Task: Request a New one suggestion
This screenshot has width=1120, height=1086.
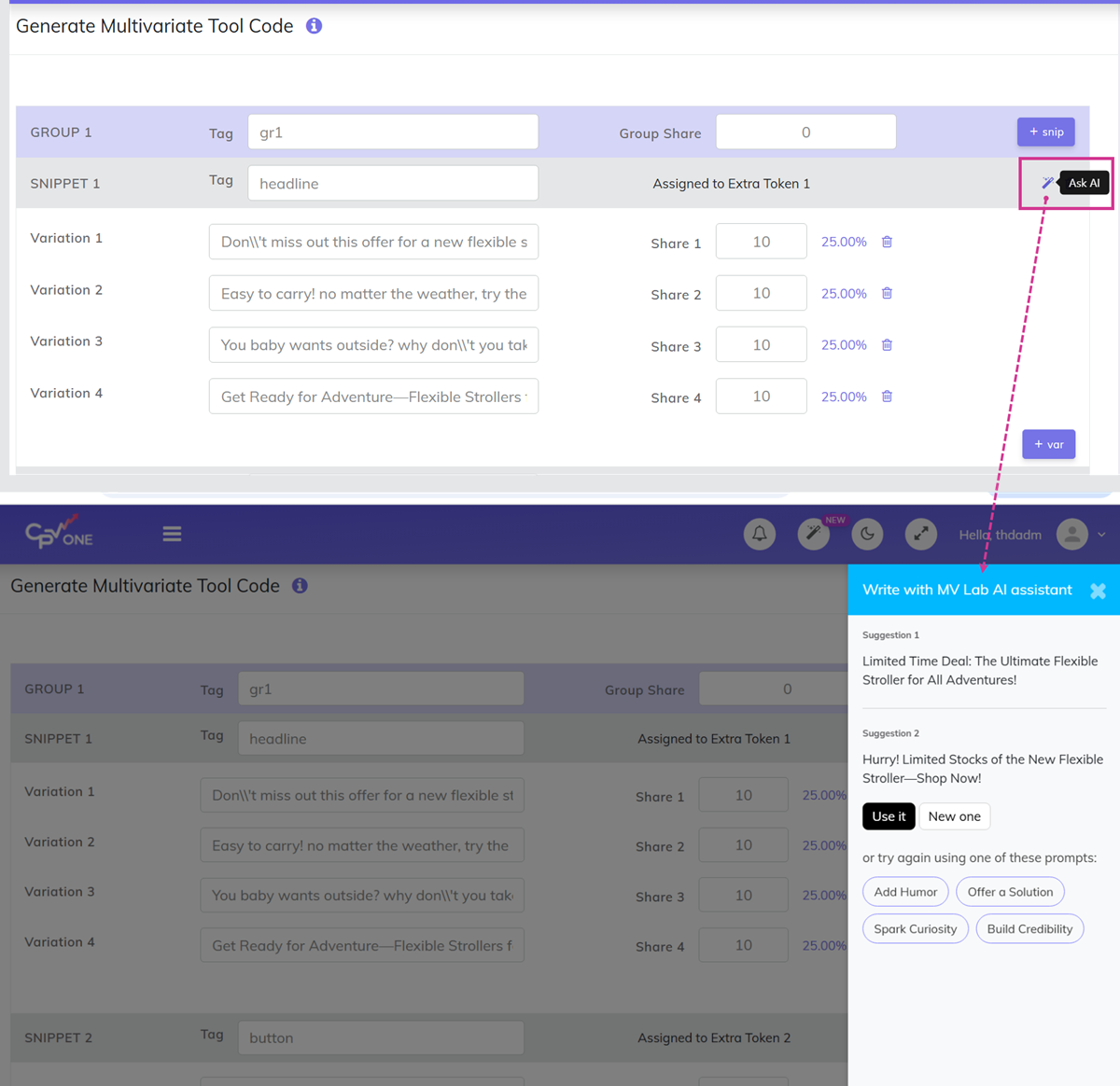Action: tap(954, 816)
